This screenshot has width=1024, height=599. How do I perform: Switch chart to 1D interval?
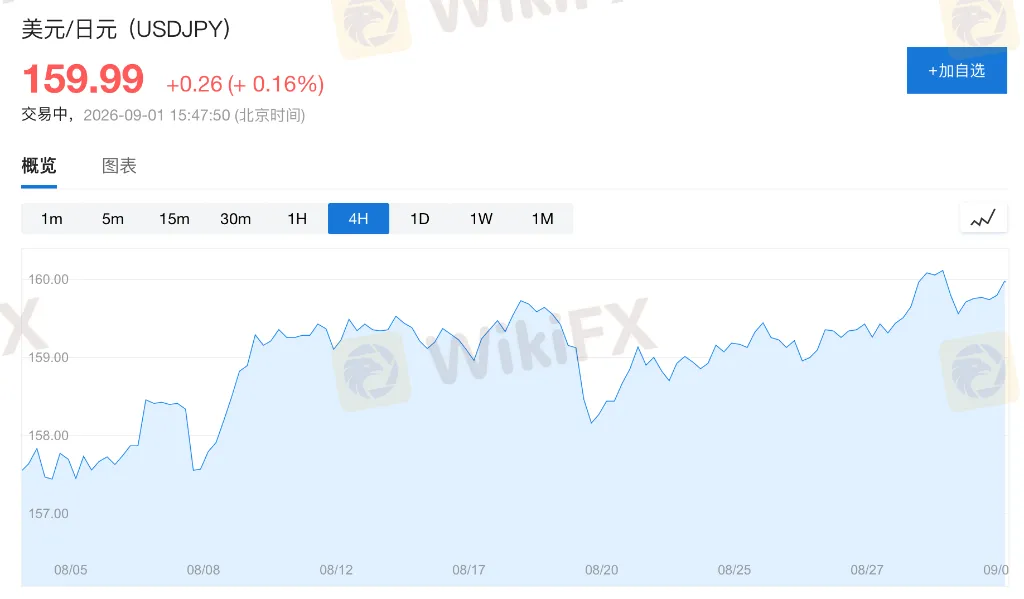click(x=420, y=219)
